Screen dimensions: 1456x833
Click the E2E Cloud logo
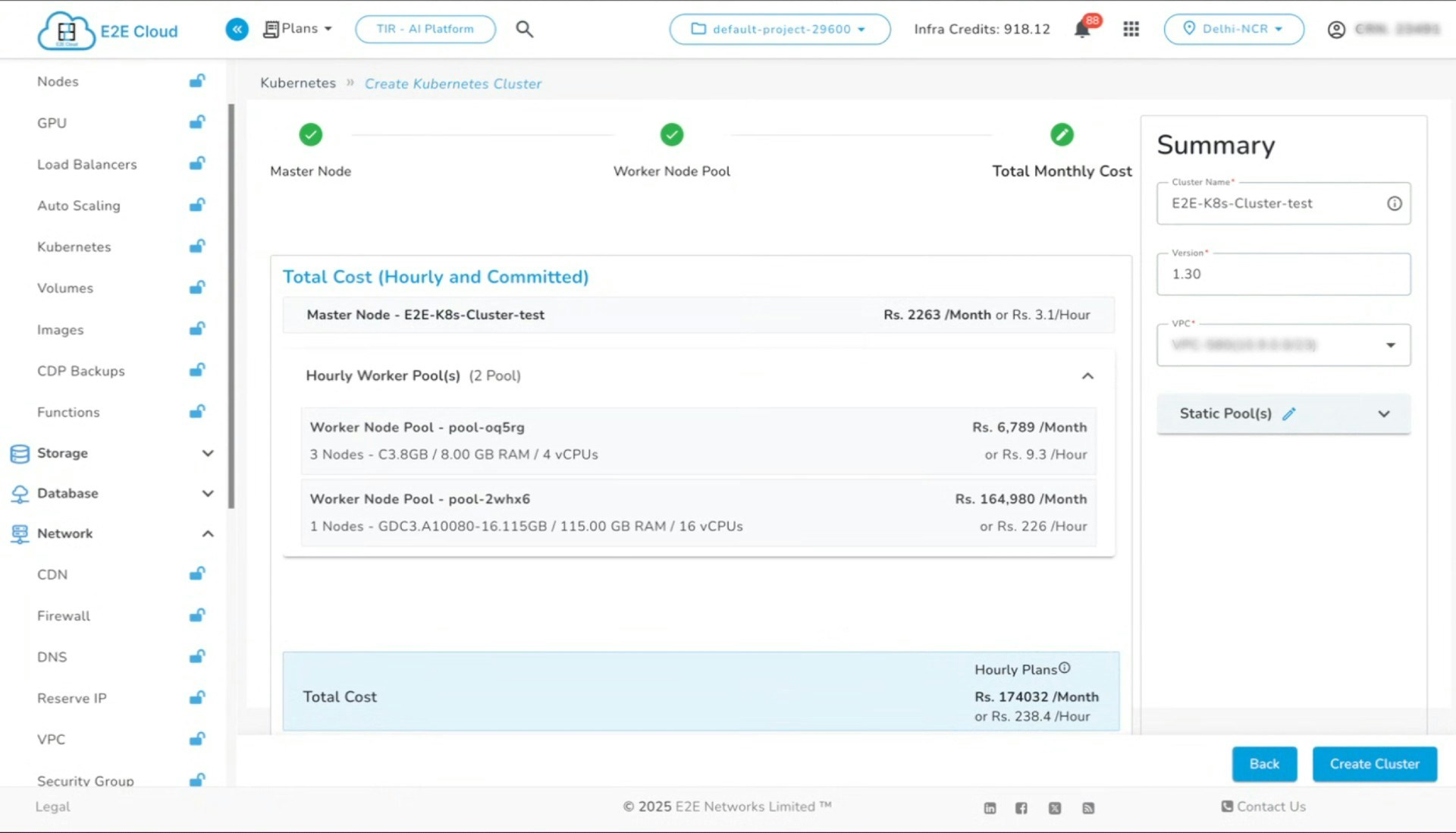tap(108, 30)
